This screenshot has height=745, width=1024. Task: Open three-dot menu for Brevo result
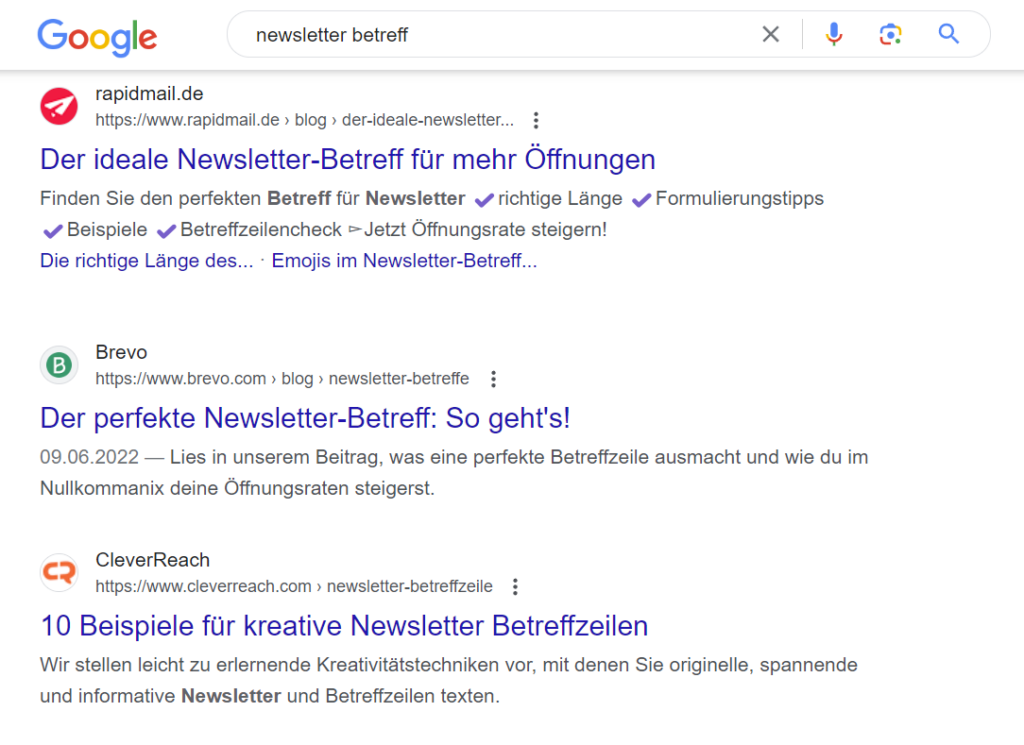(x=492, y=380)
